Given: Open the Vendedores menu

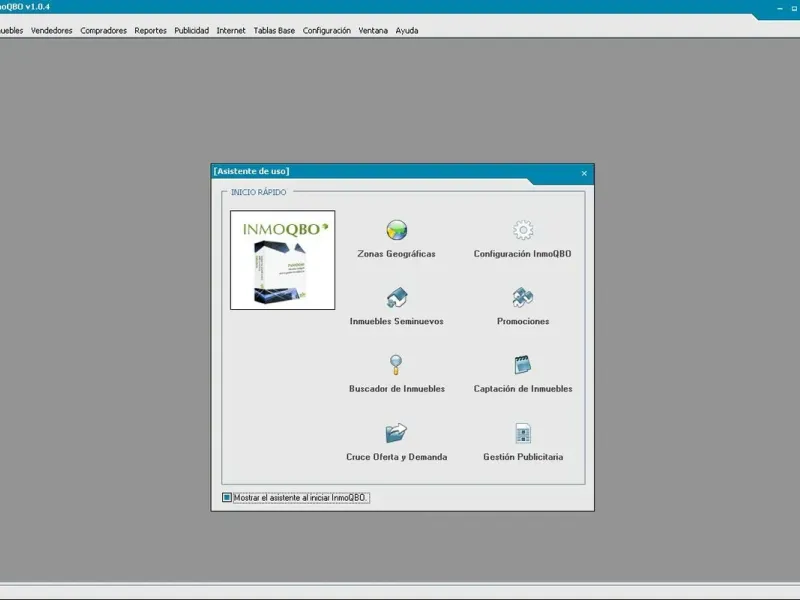Looking at the screenshot, I should click(x=52, y=31).
